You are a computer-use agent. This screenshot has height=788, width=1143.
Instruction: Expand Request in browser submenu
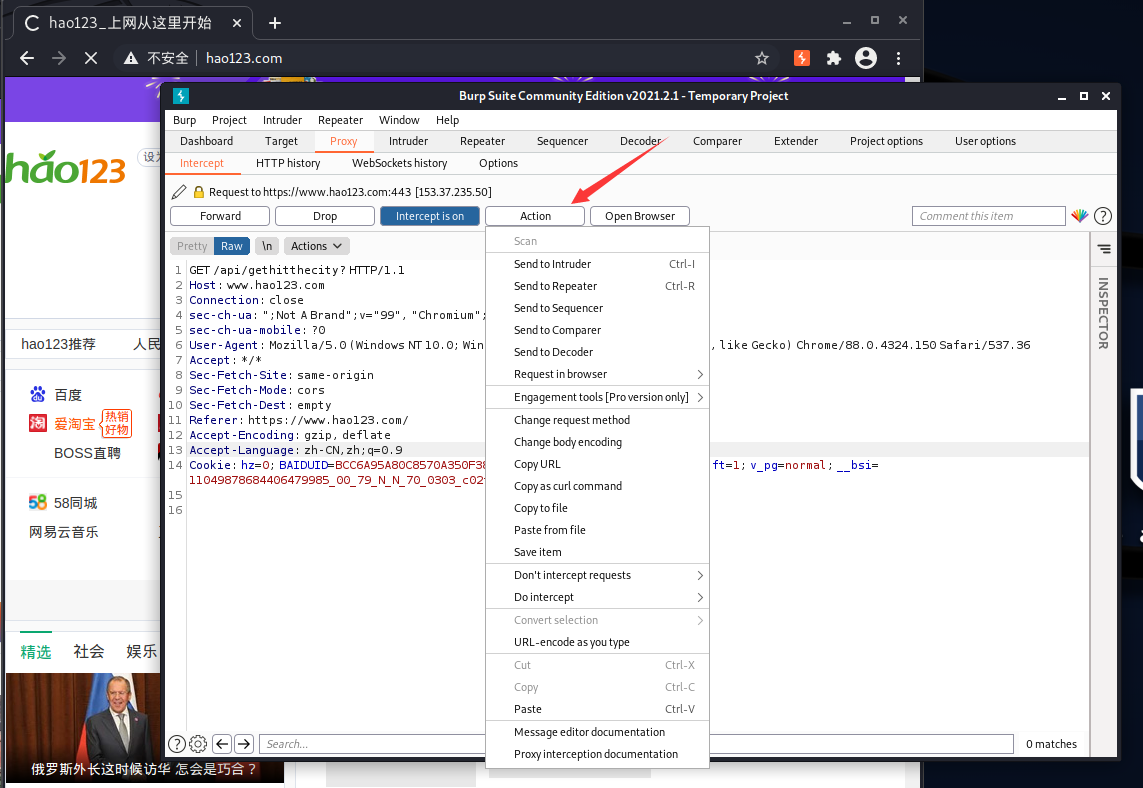point(597,374)
